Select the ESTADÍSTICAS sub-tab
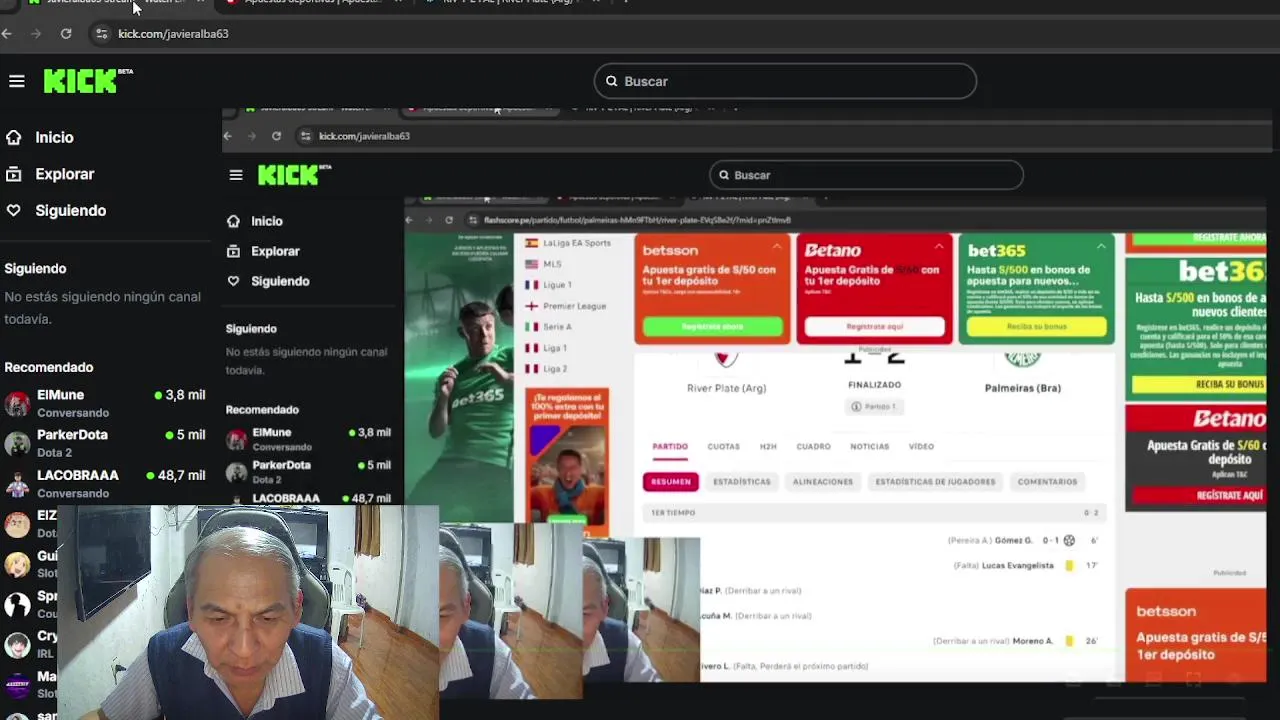Screen dimensions: 1280x720 (742, 482)
